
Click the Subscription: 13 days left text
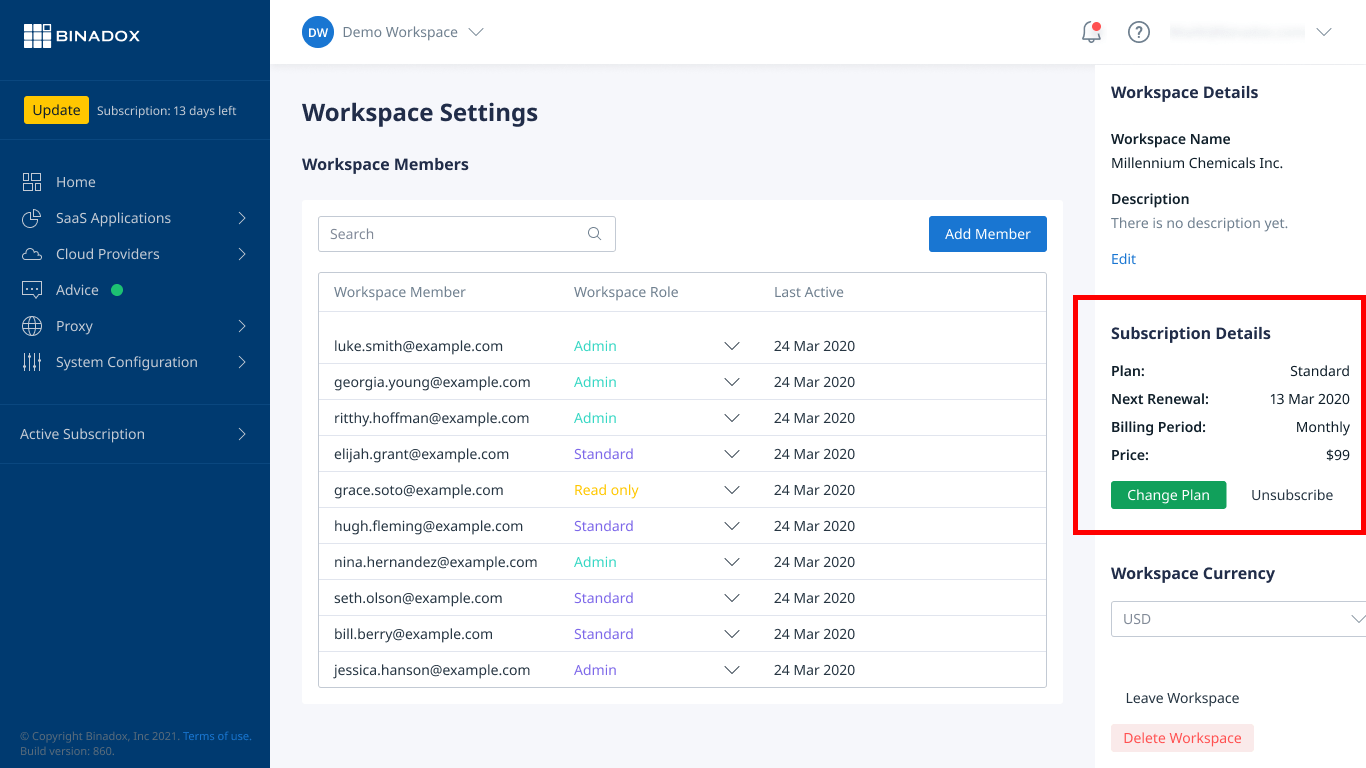click(x=166, y=111)
